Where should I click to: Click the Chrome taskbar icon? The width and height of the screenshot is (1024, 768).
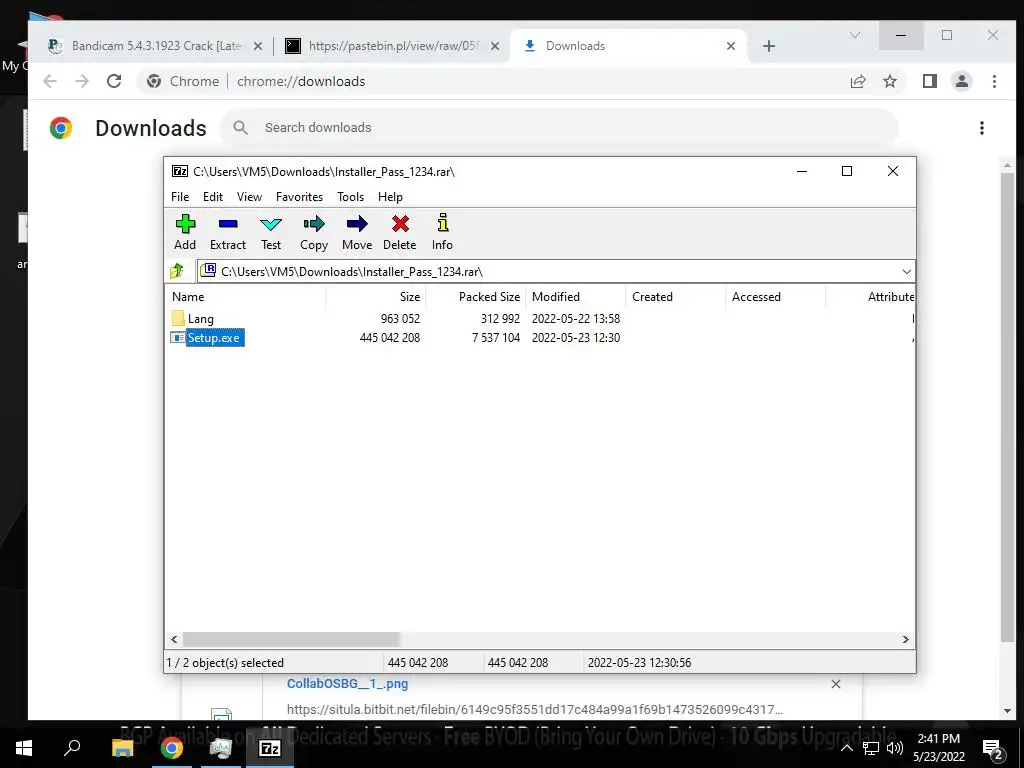coord(172,748)
